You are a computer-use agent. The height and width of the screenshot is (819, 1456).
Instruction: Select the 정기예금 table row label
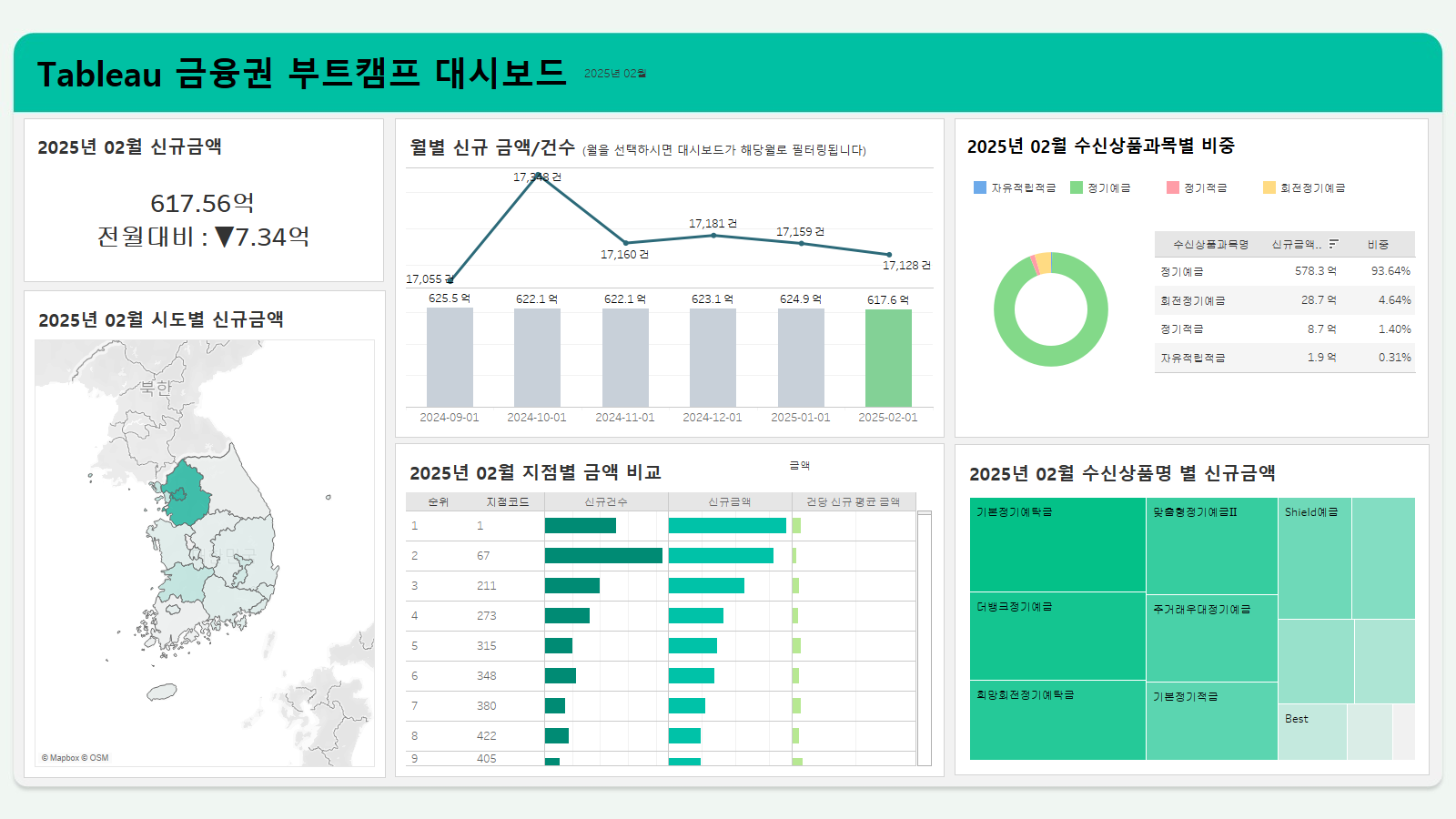coord(1181,271)
